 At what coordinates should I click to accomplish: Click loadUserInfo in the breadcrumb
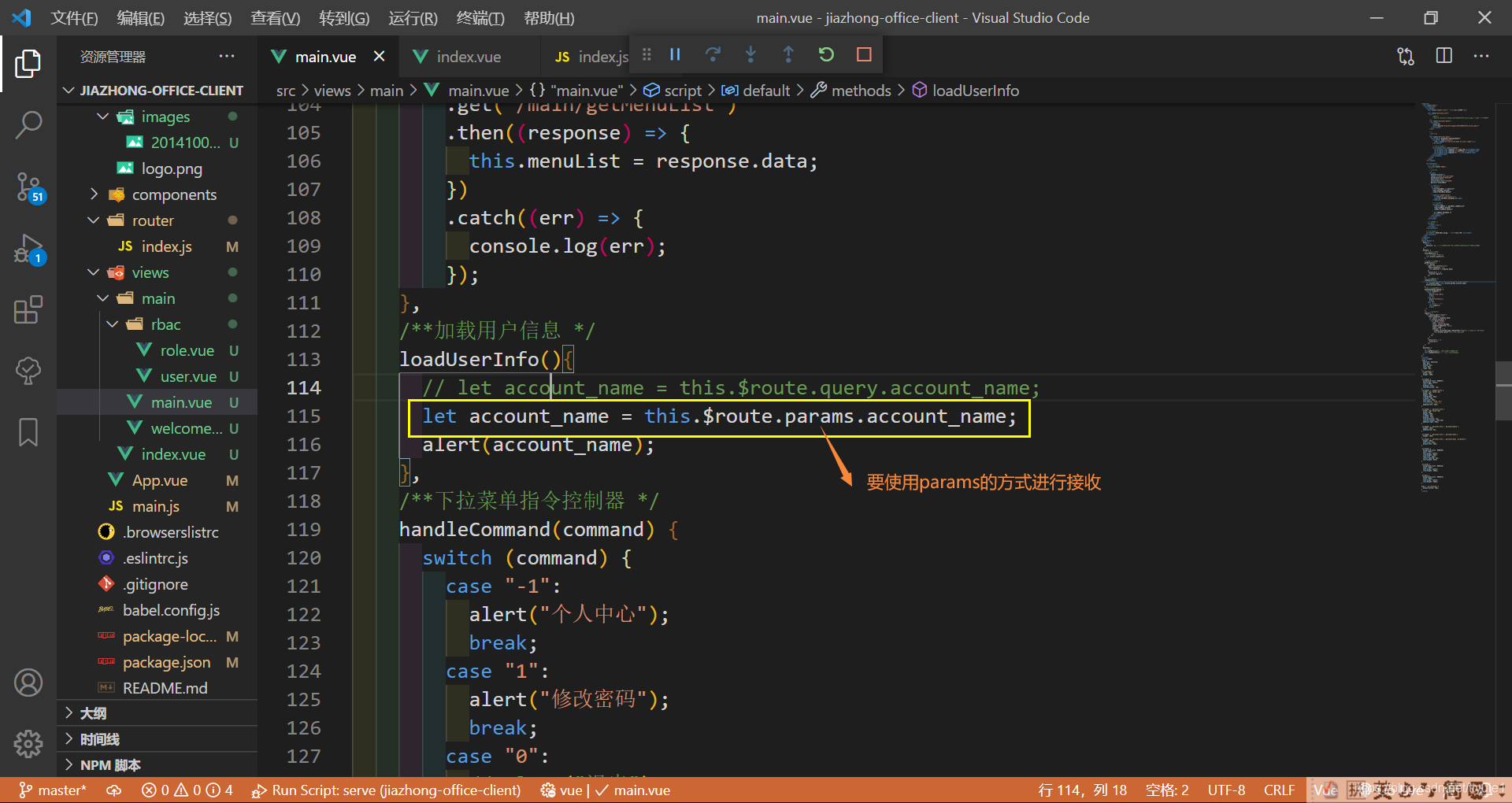pos(975,91)
